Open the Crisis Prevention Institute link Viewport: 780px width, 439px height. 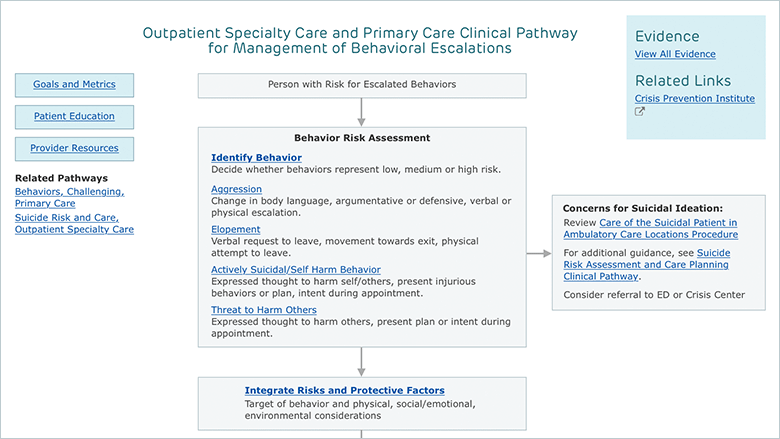click(x=694, y=98)
